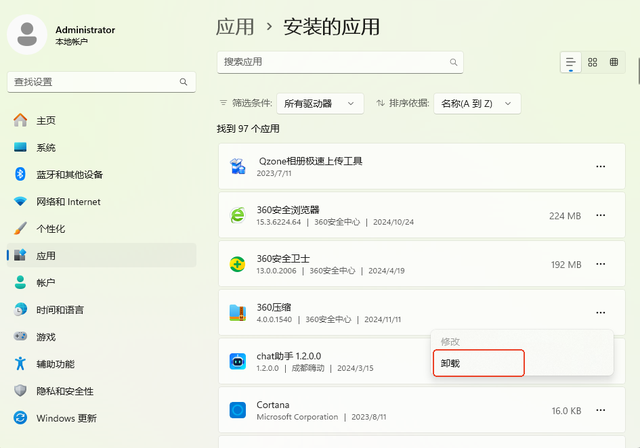Click the 应用 apps sidebar icon

pos(20,255)
